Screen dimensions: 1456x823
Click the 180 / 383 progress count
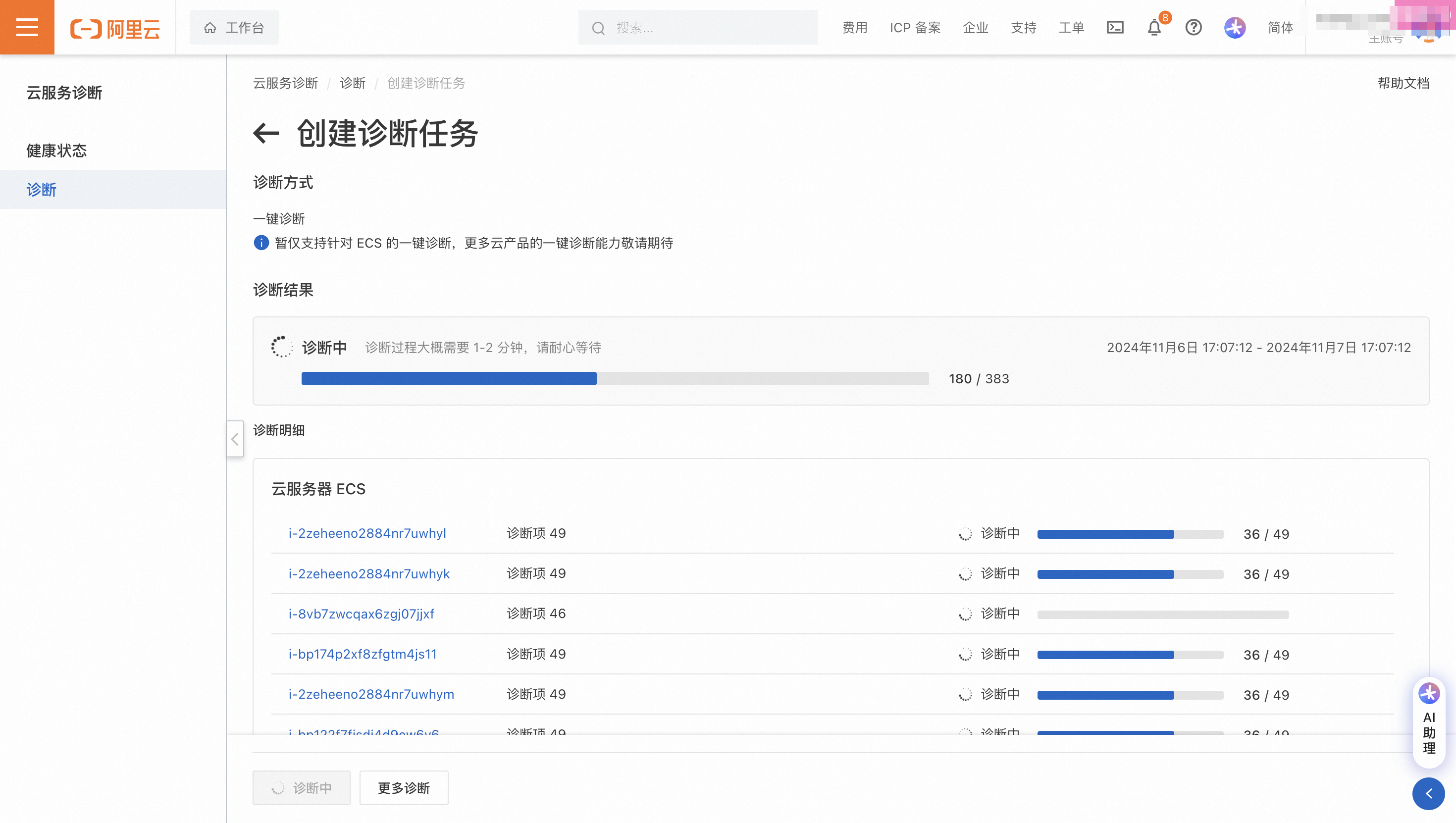click(x=979, y=379)
